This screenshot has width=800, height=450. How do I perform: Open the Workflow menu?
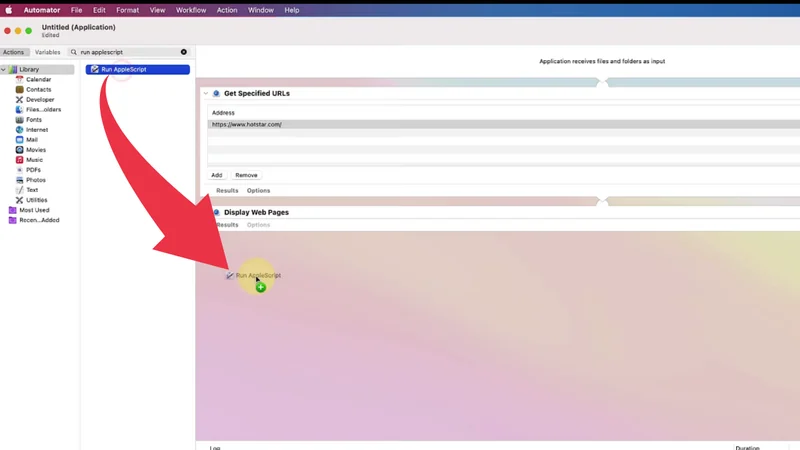click(x=191, y=10)
